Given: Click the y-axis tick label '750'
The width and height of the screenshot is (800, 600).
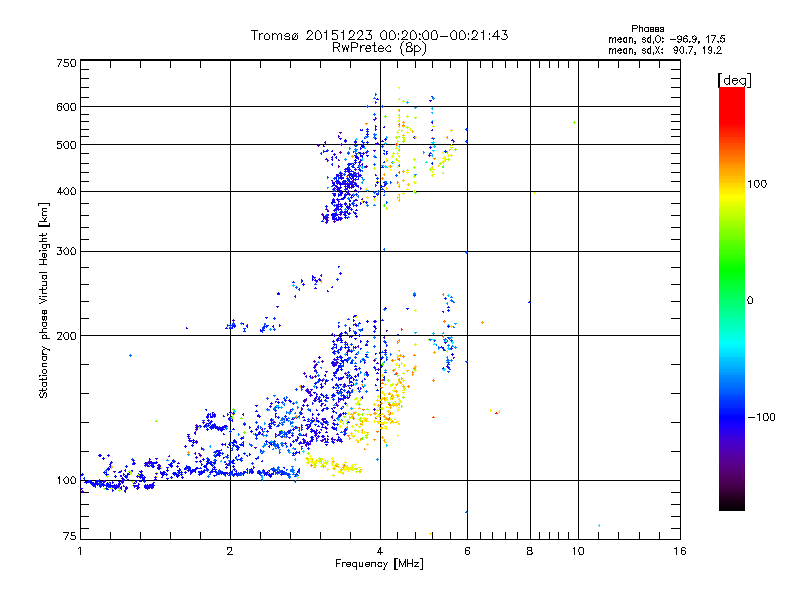Looking at the screenshot, I should click(x=66, y=63).
